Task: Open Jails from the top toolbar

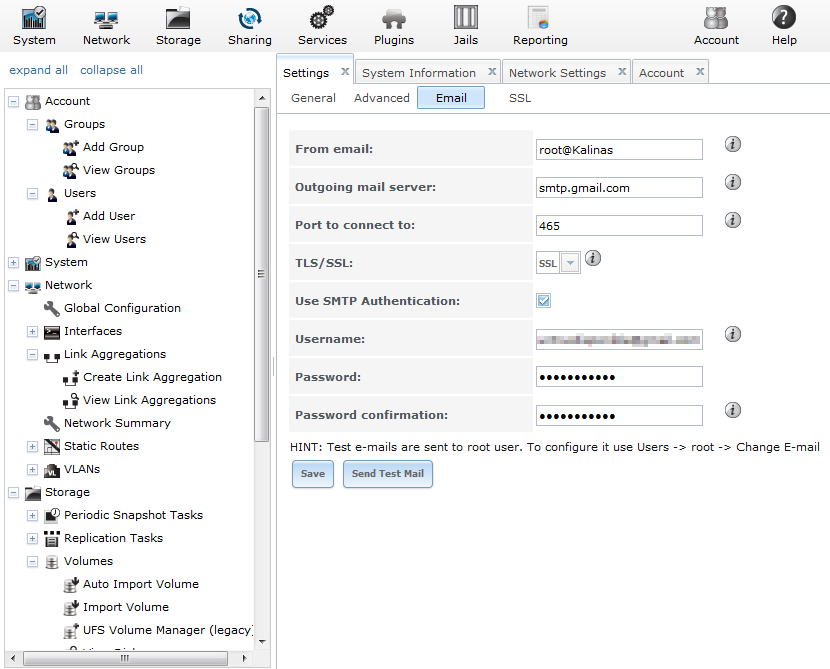Action: pyautogui.click(x=465, y=26)
